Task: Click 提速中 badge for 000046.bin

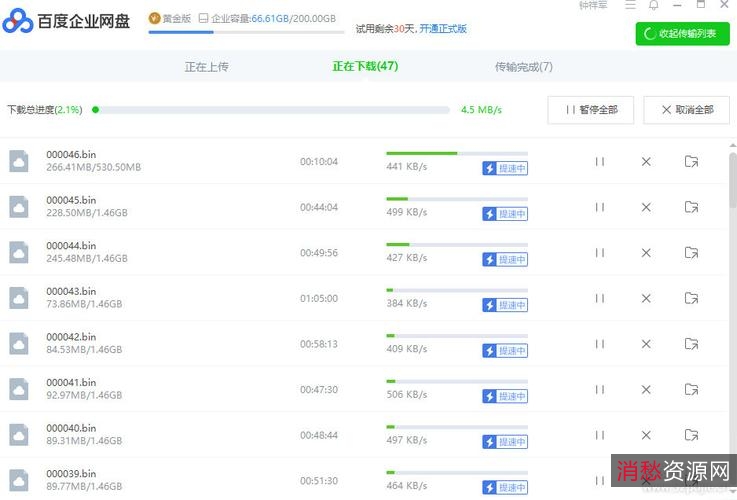Action: 505,168
